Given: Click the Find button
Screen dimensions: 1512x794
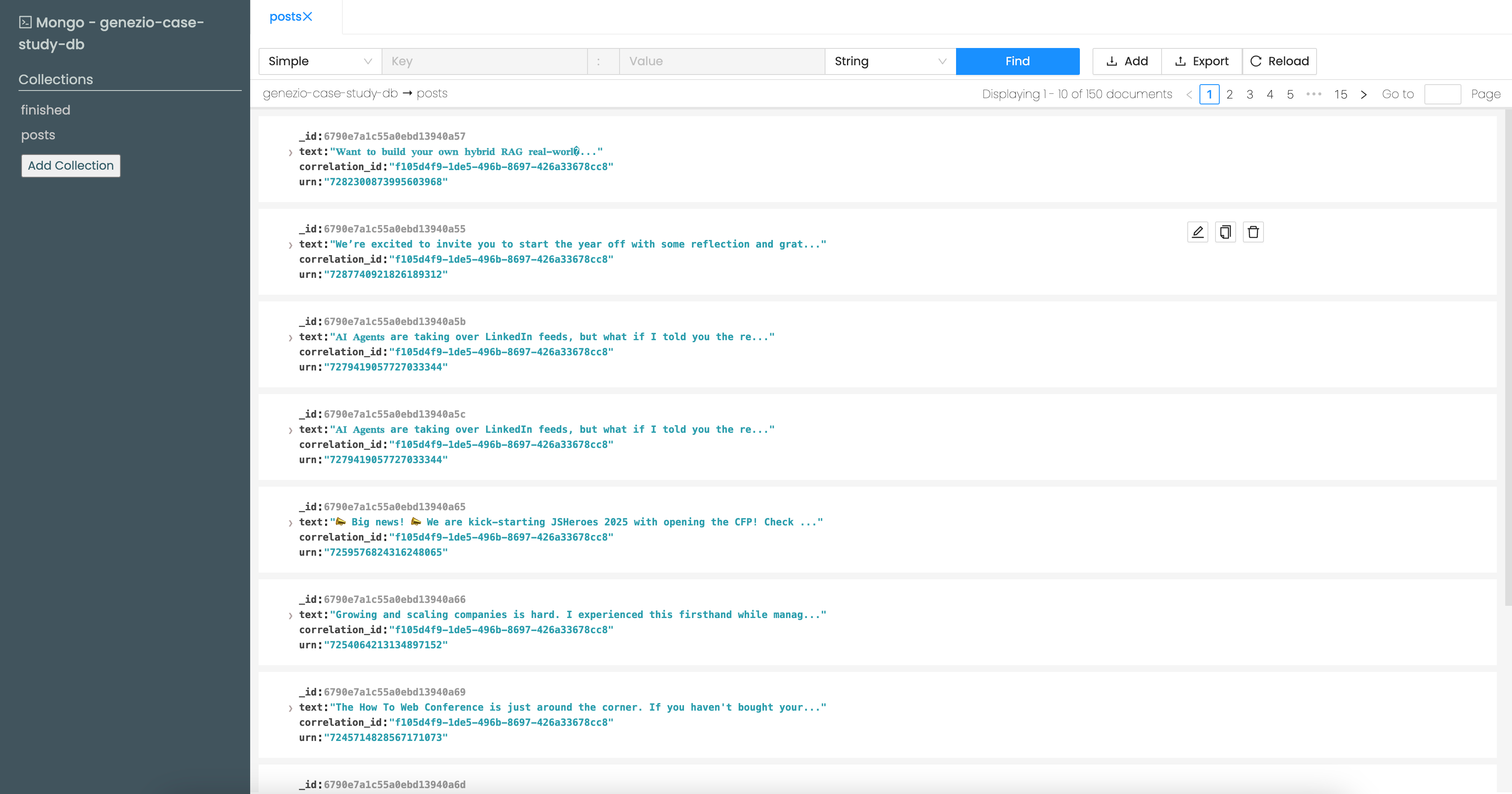Looking at the screenshot, I should (x=1017, y=61).
